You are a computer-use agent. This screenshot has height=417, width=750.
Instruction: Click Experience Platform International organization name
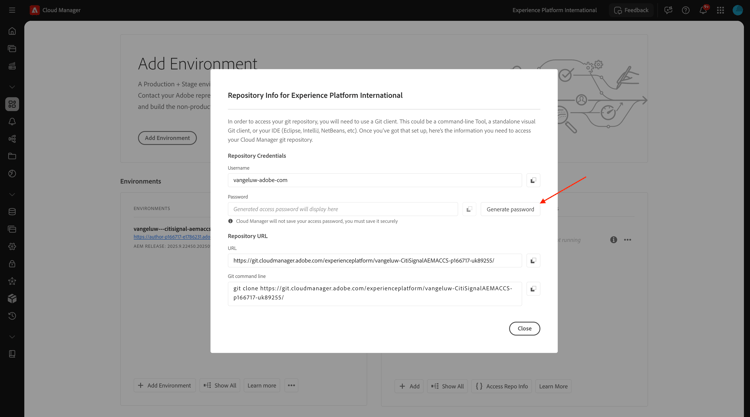point(554,10)
